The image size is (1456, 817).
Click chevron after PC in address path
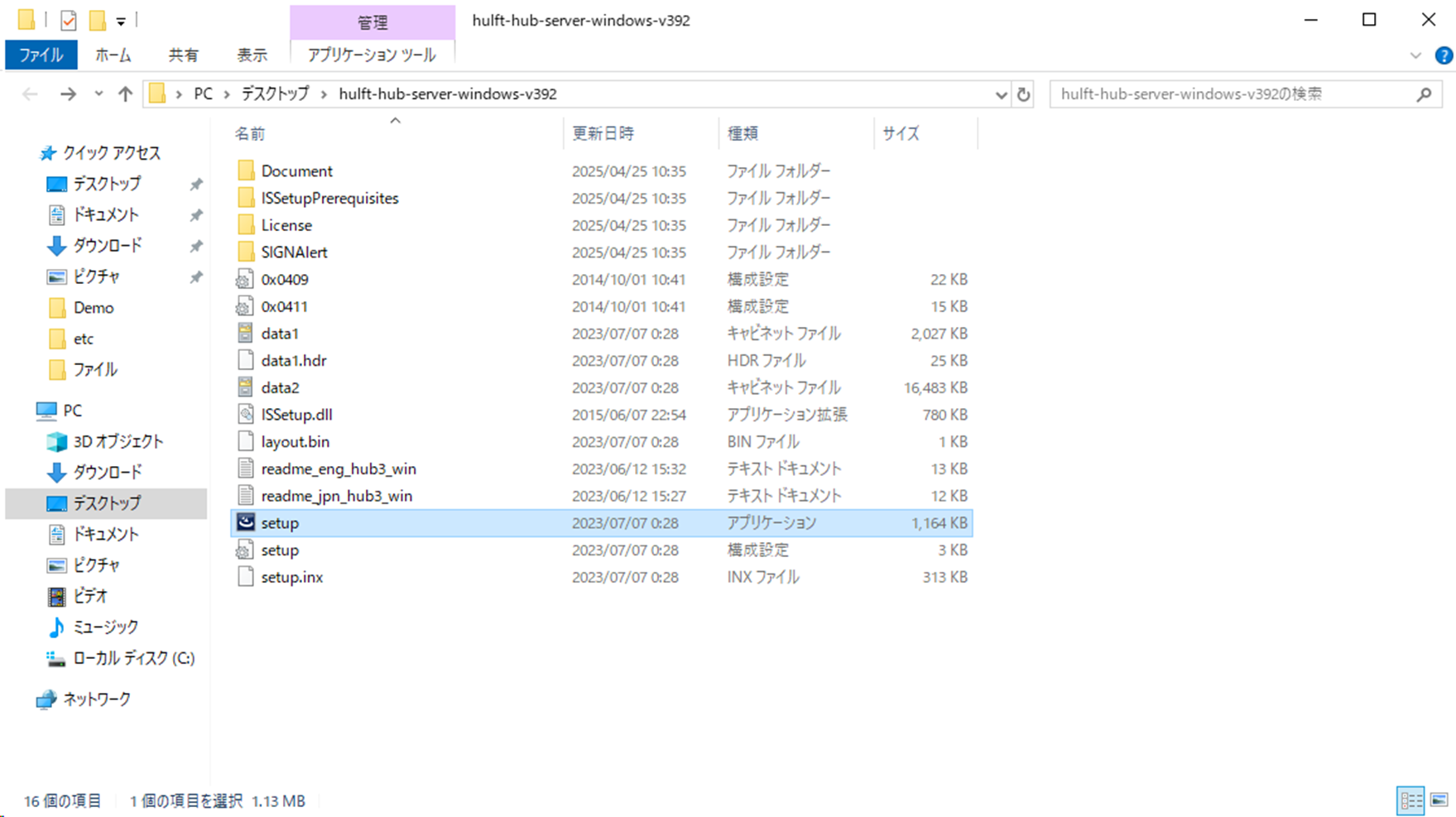226,94
